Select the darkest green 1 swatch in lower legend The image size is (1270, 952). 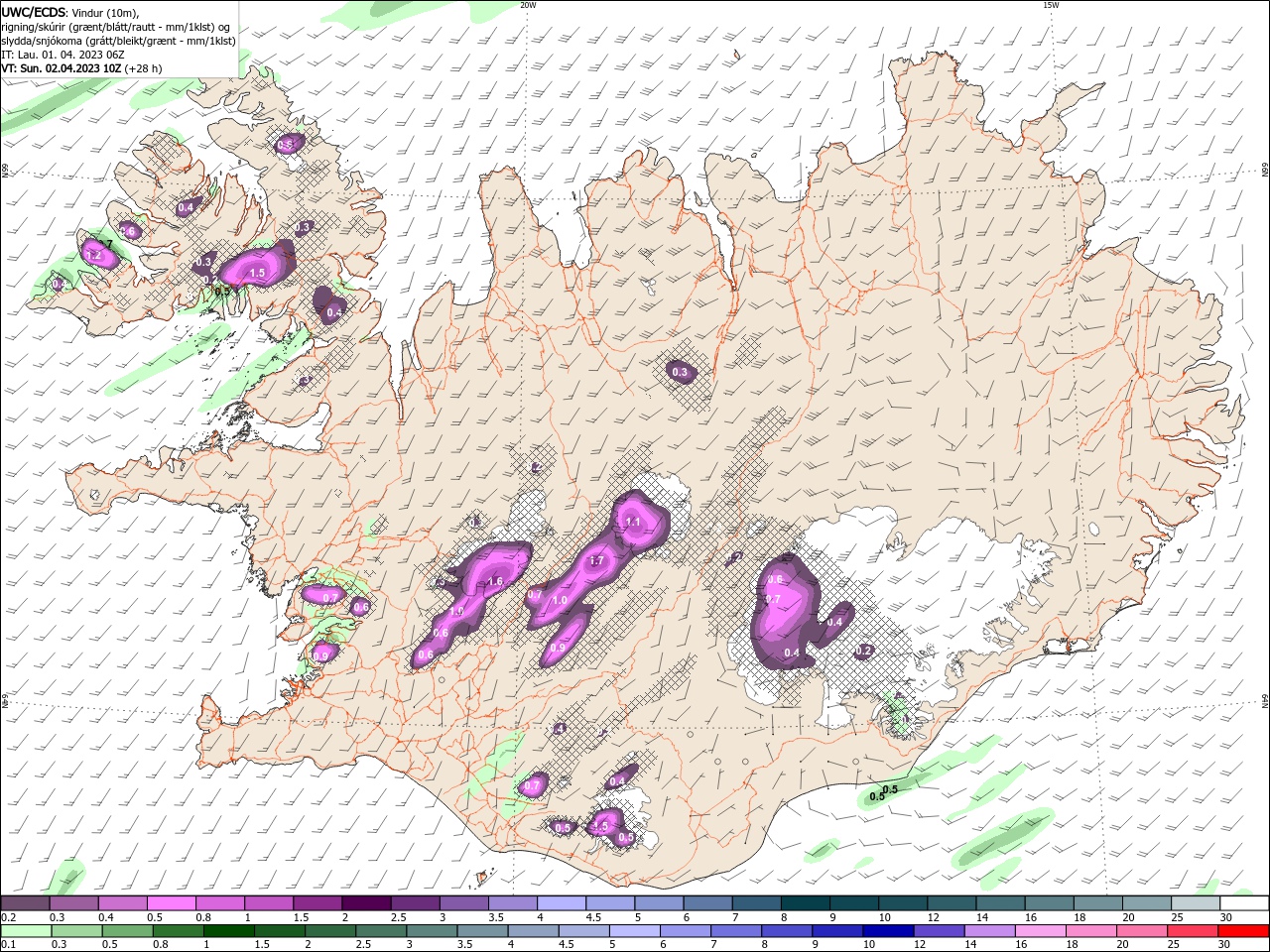pyautogui.click(x=228, y=931)
